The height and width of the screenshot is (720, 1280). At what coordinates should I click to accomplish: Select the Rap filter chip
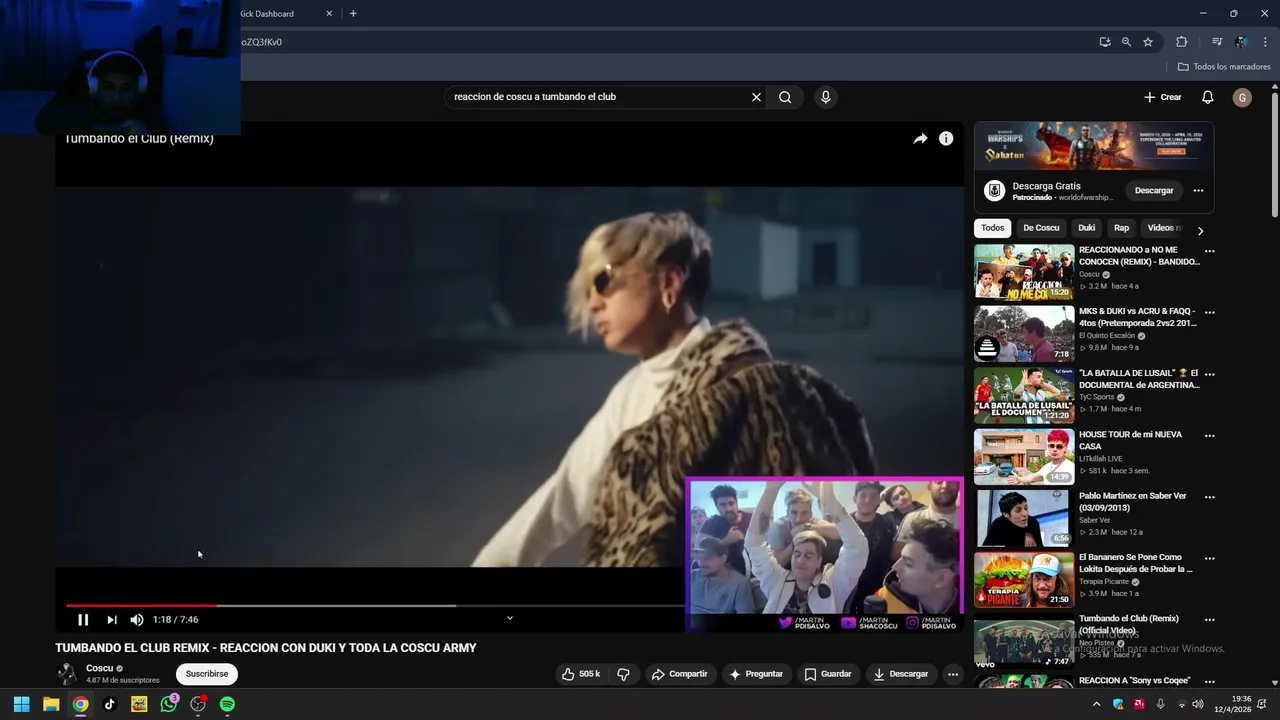click(x=1122, y=228)
